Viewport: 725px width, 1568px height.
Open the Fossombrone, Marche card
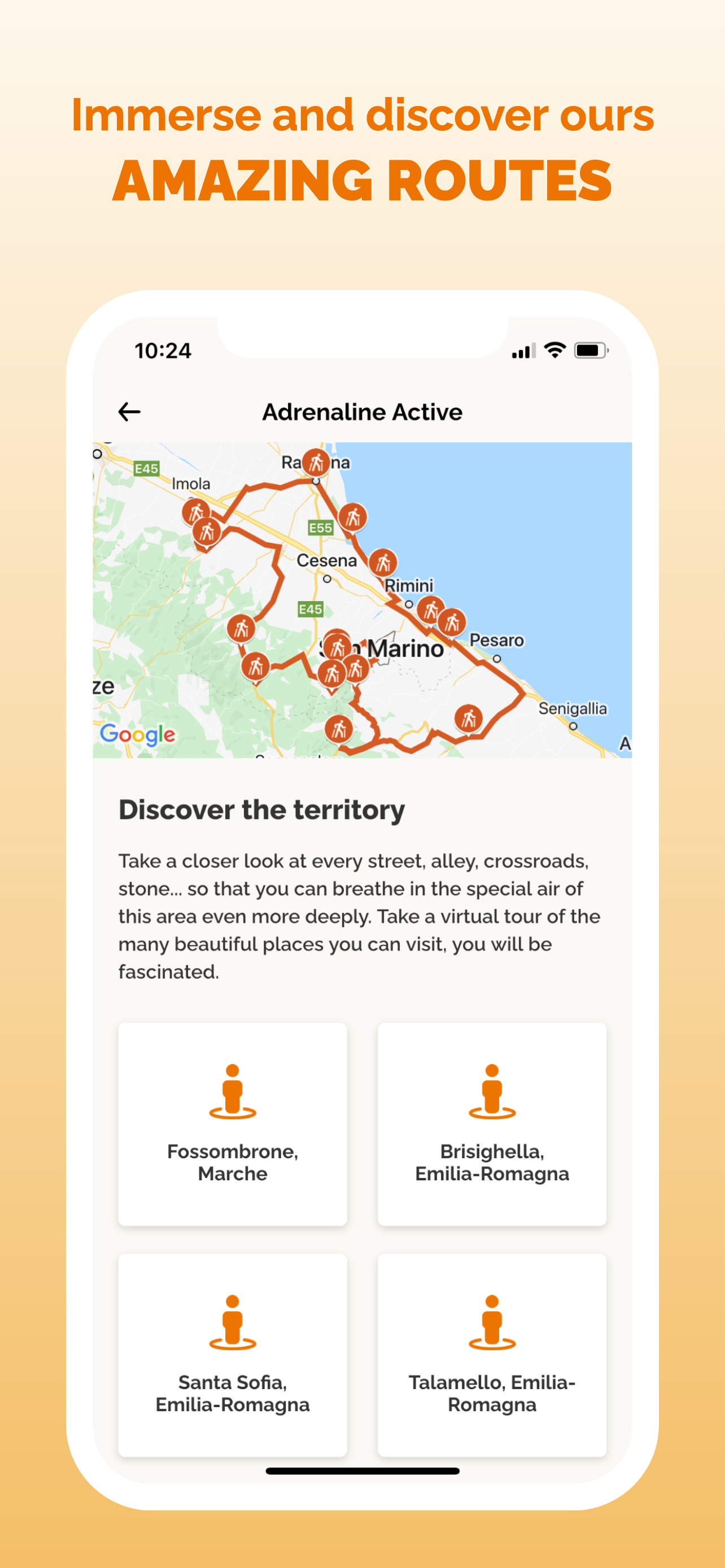click(x=233, y=1124)
